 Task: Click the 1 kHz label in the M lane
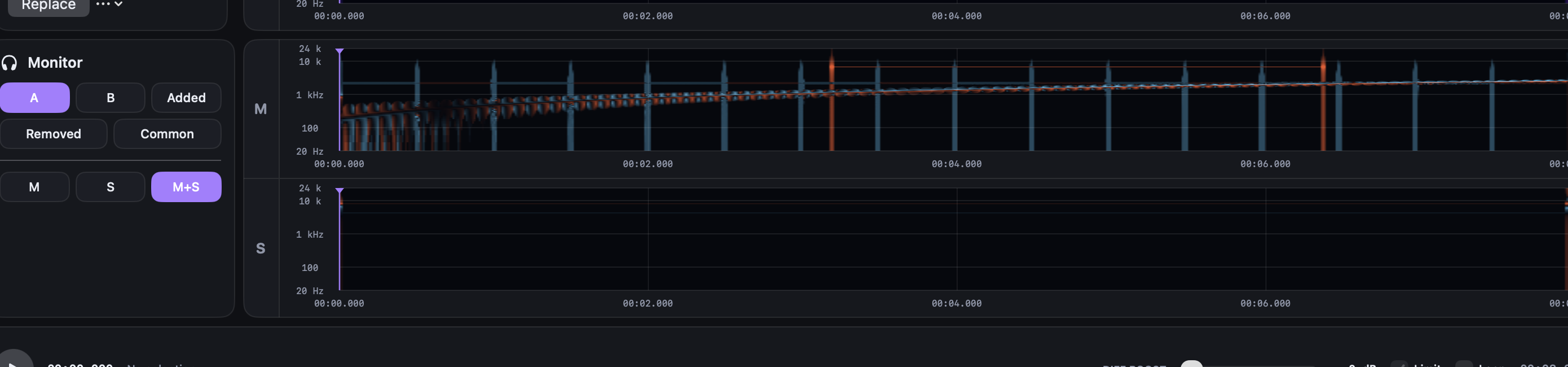coord(310,95)
